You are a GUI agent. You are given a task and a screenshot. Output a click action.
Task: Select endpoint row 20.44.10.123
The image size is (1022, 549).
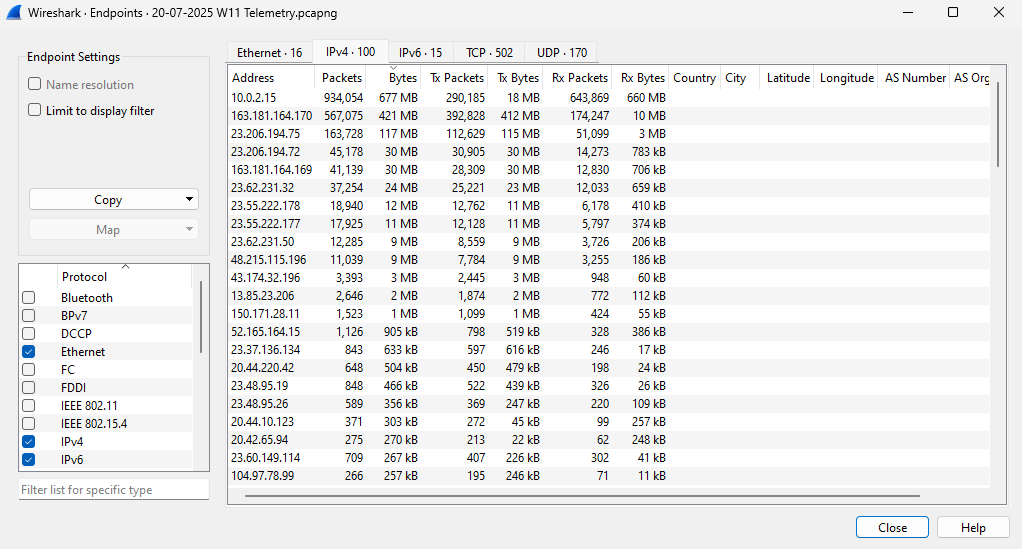point(608,422)
